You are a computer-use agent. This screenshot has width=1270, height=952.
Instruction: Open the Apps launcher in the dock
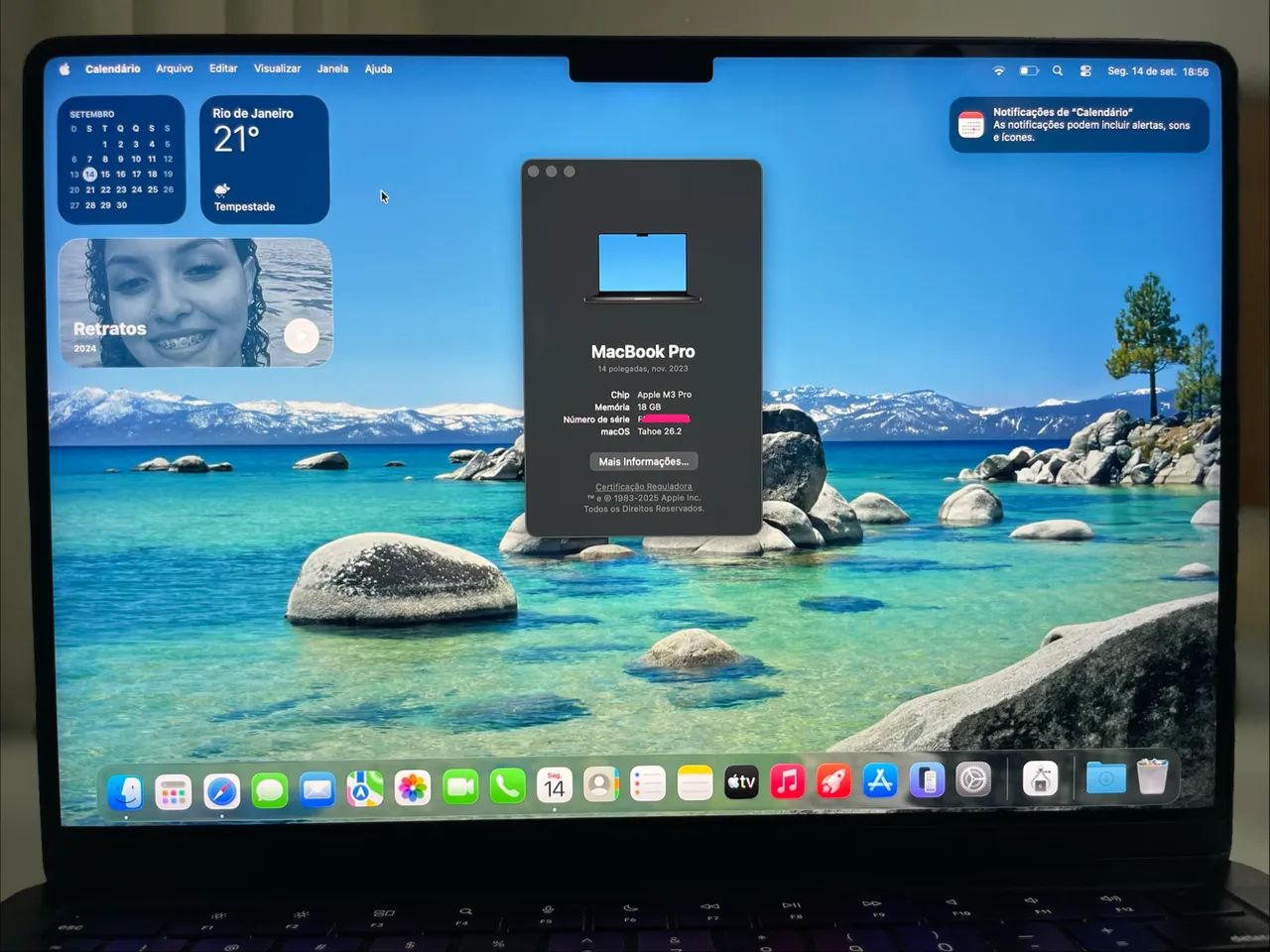click(174, 791)
